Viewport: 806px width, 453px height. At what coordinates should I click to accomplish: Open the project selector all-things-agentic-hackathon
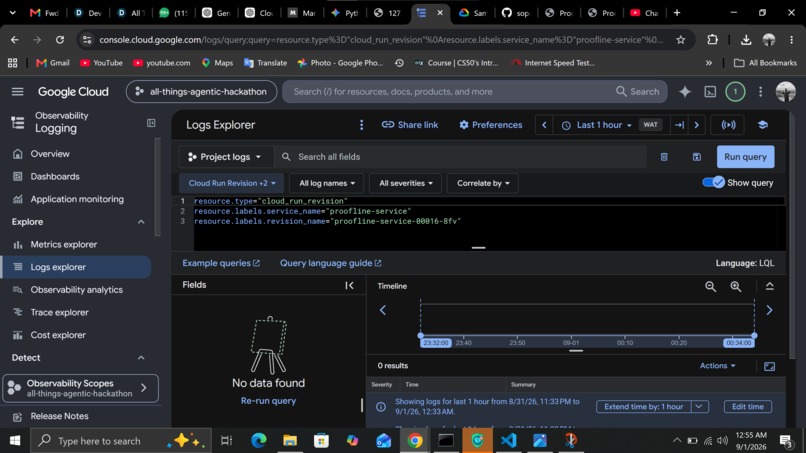[x=202, y=92]
